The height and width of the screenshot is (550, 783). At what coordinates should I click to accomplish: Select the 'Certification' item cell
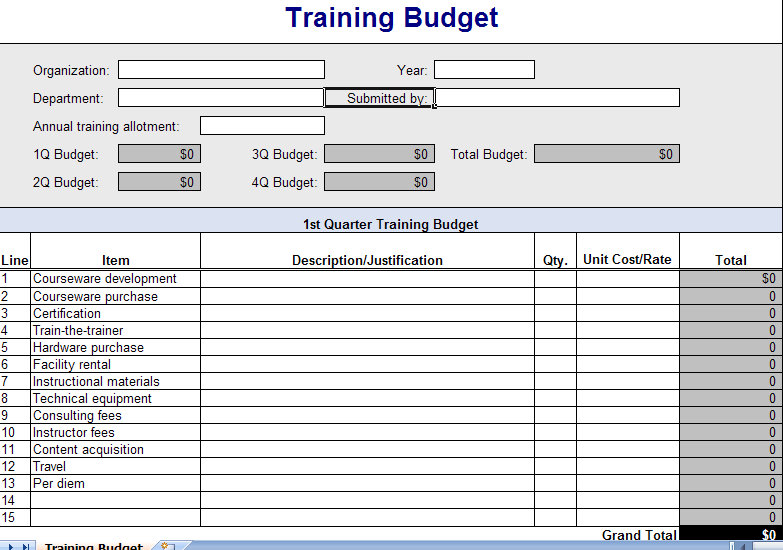click(x=115, y=313)
